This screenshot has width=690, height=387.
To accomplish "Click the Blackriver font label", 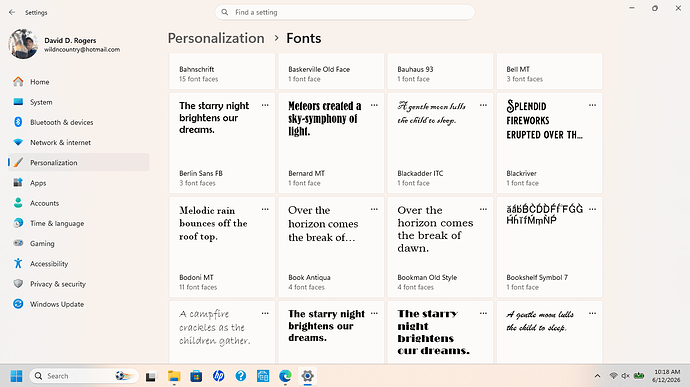I will click(x=521, y=173).
